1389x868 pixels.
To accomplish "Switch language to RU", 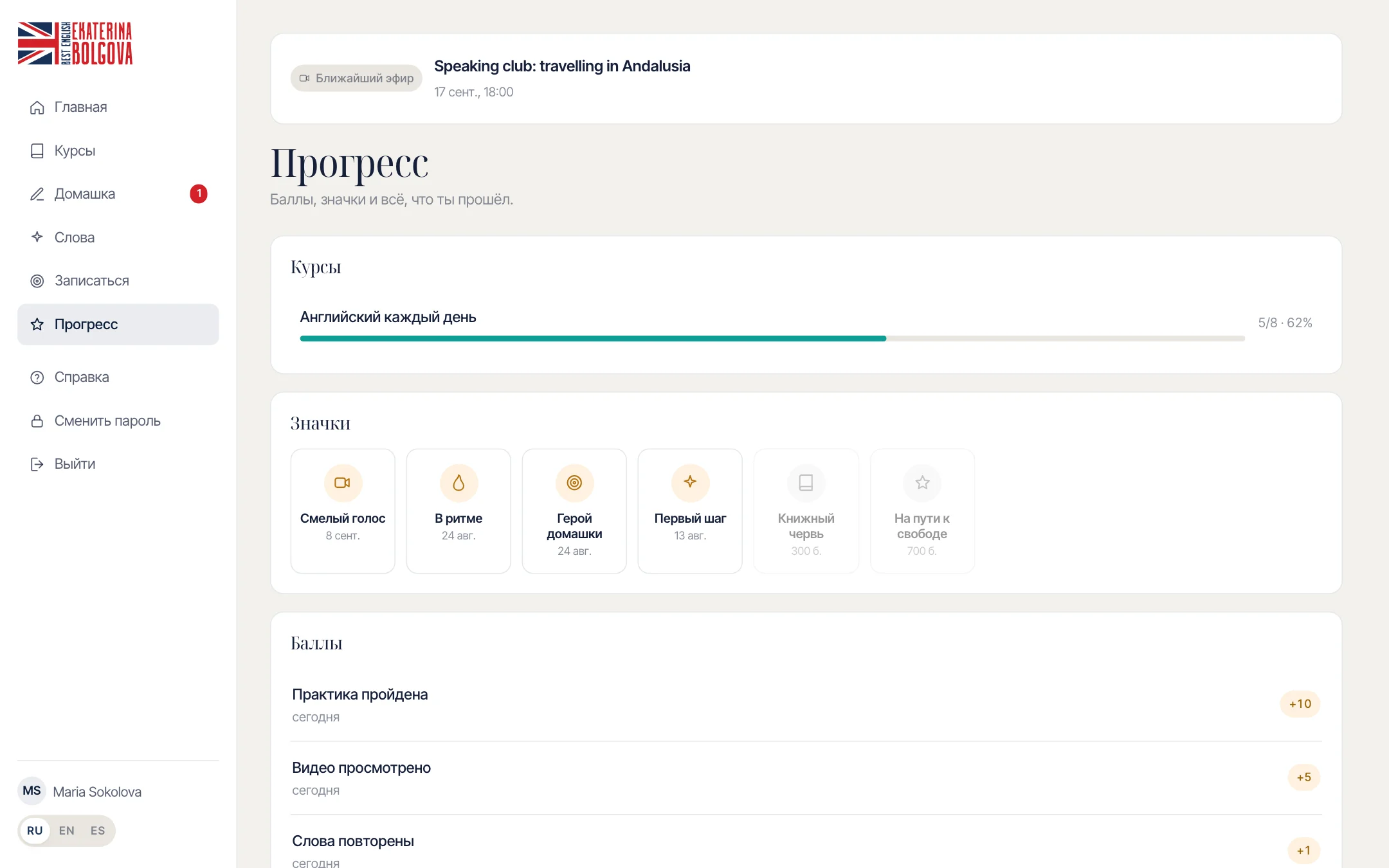I will coord(35,831).
